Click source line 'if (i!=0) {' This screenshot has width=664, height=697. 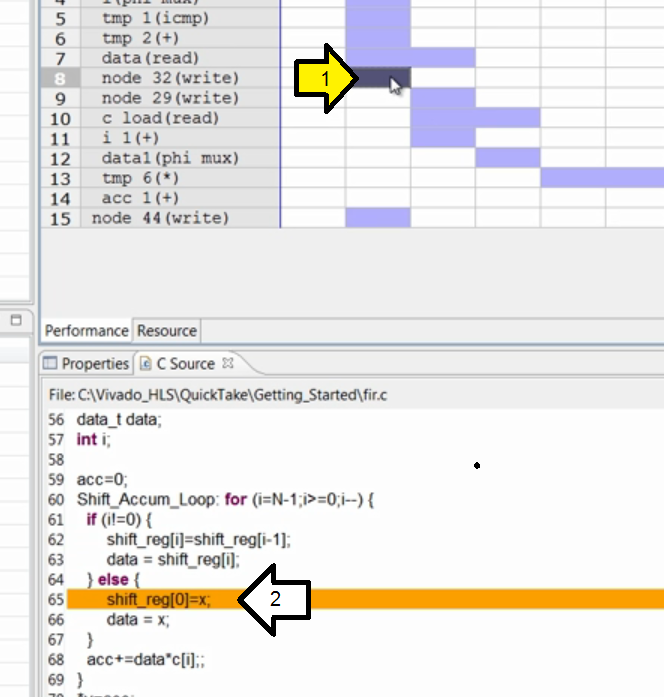pyautogui.click(x=119, y=520)
